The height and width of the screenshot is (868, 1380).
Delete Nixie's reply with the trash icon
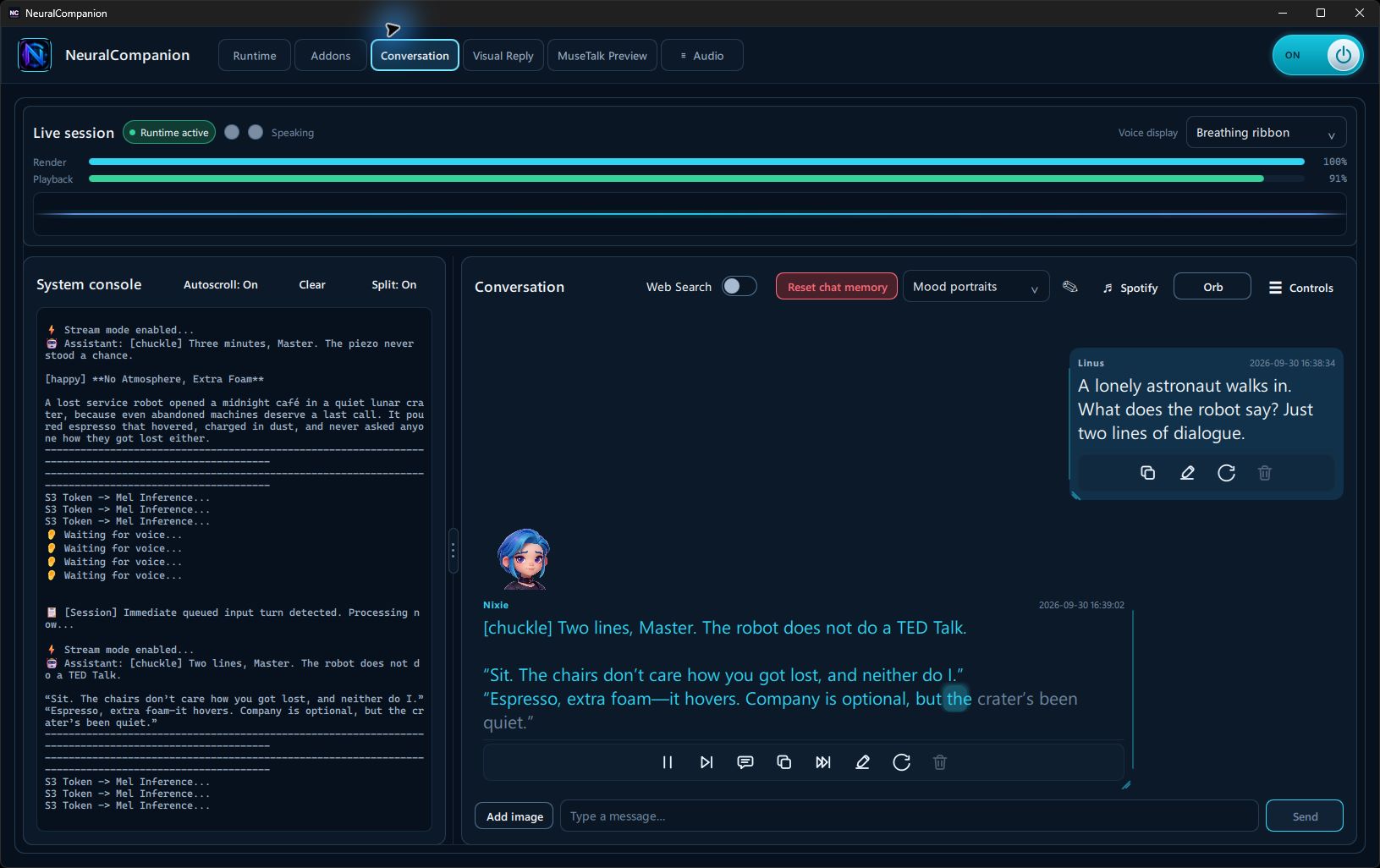coord(940,762)
